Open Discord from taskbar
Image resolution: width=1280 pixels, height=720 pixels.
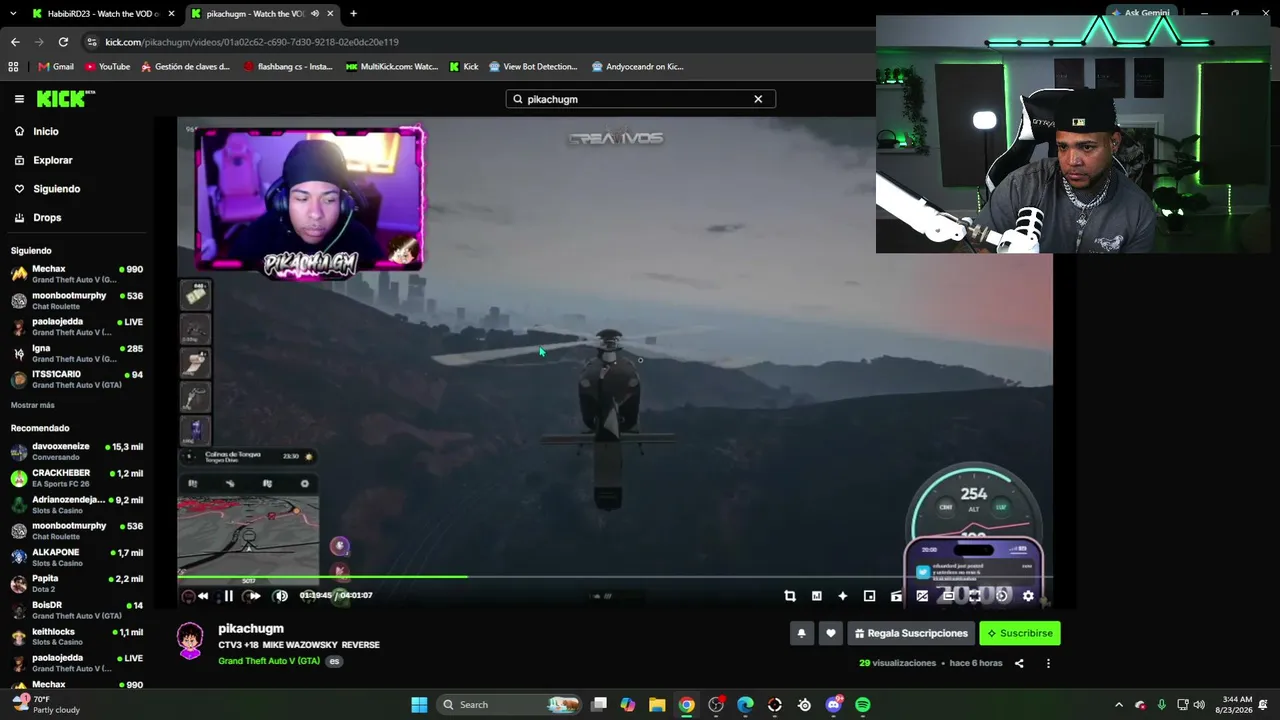(834, 705)
